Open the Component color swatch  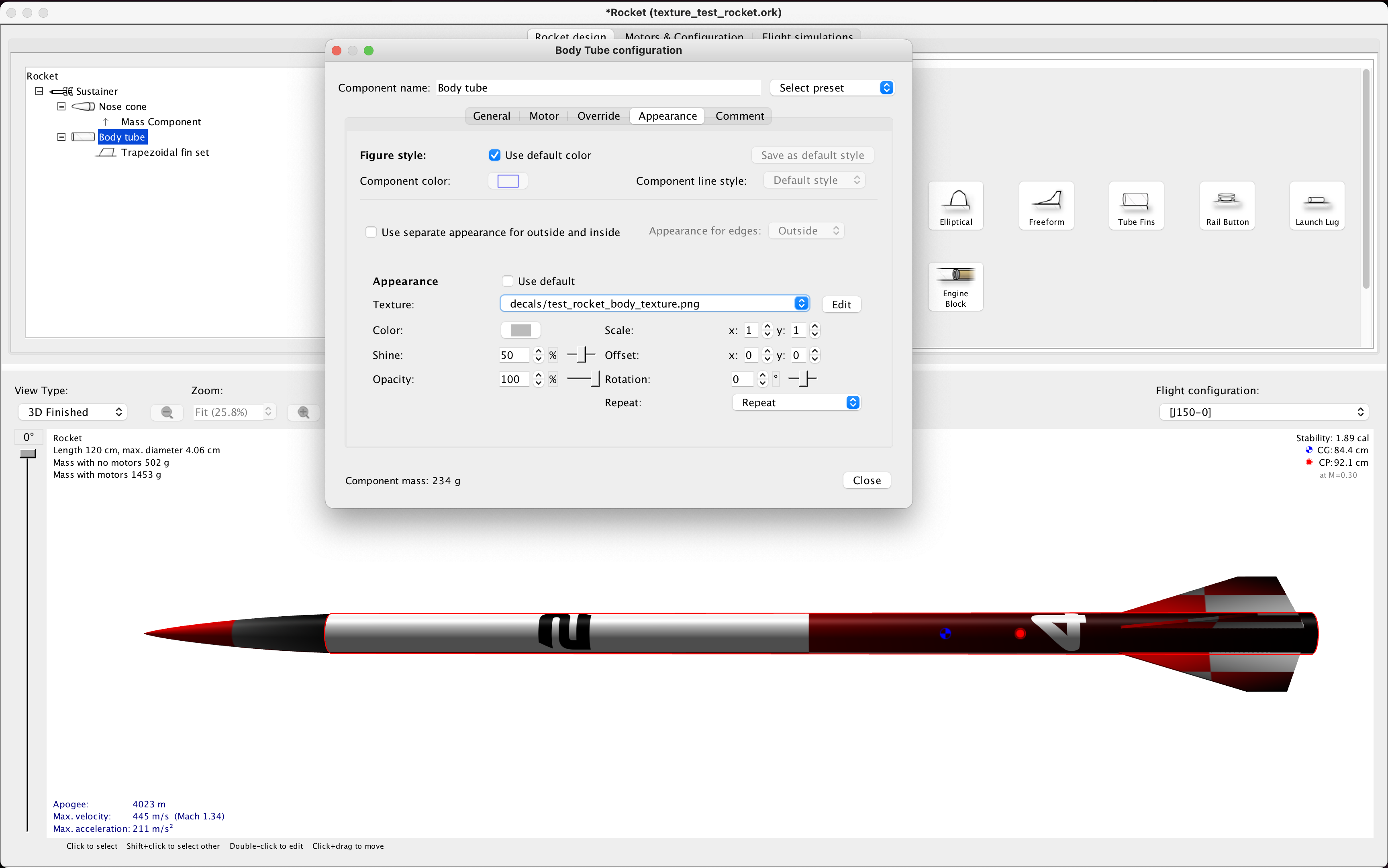coord(507,180)
